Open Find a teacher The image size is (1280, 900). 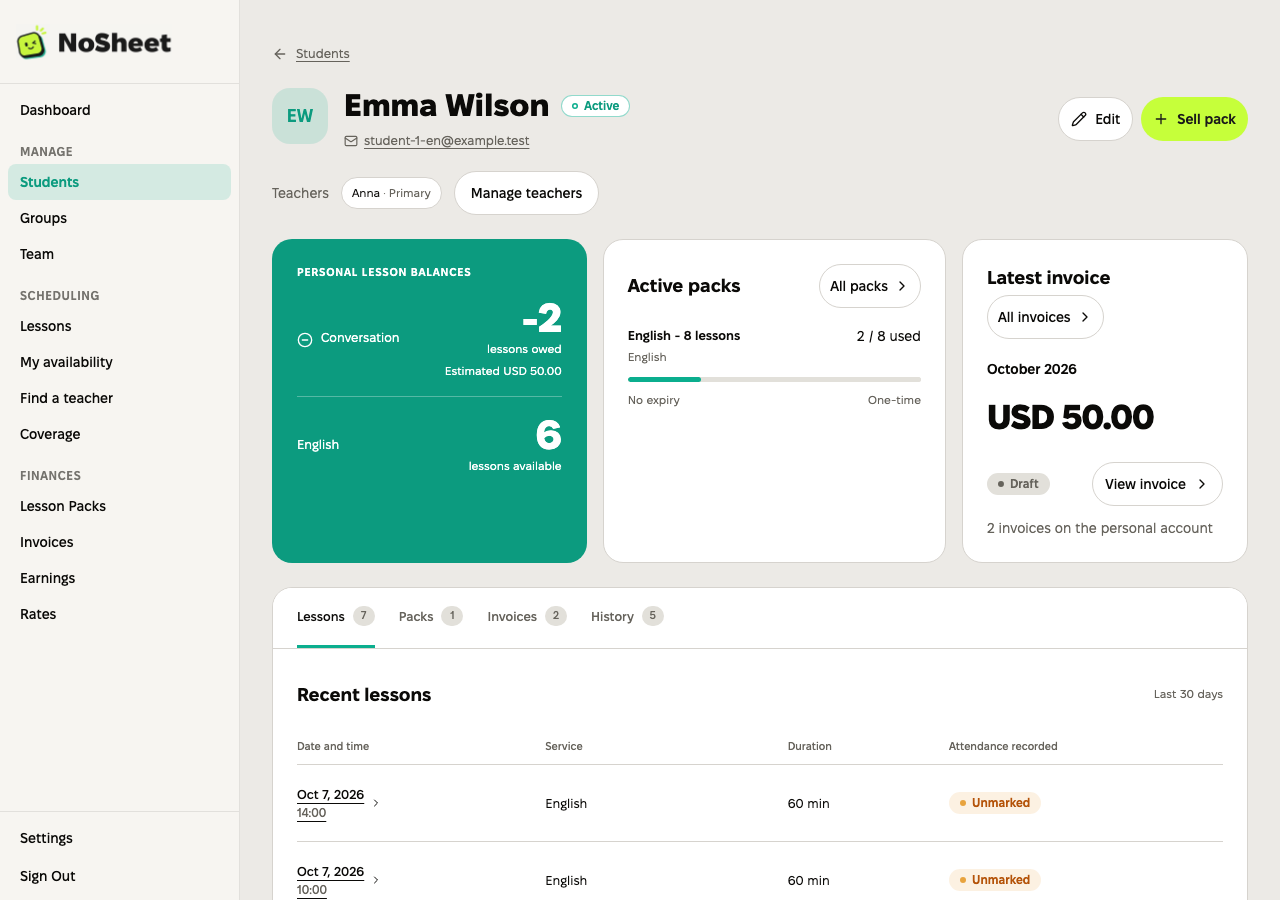tap(119, 398)
